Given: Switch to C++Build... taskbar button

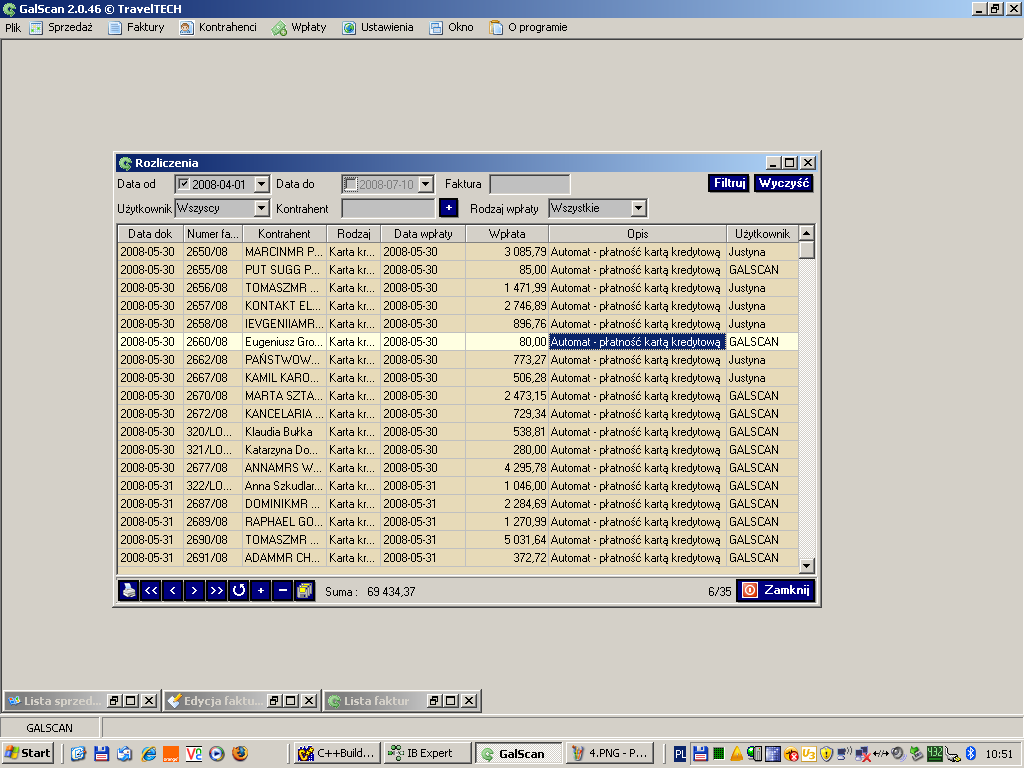Looking at the screenshot, I should click(x=337, y=753).
